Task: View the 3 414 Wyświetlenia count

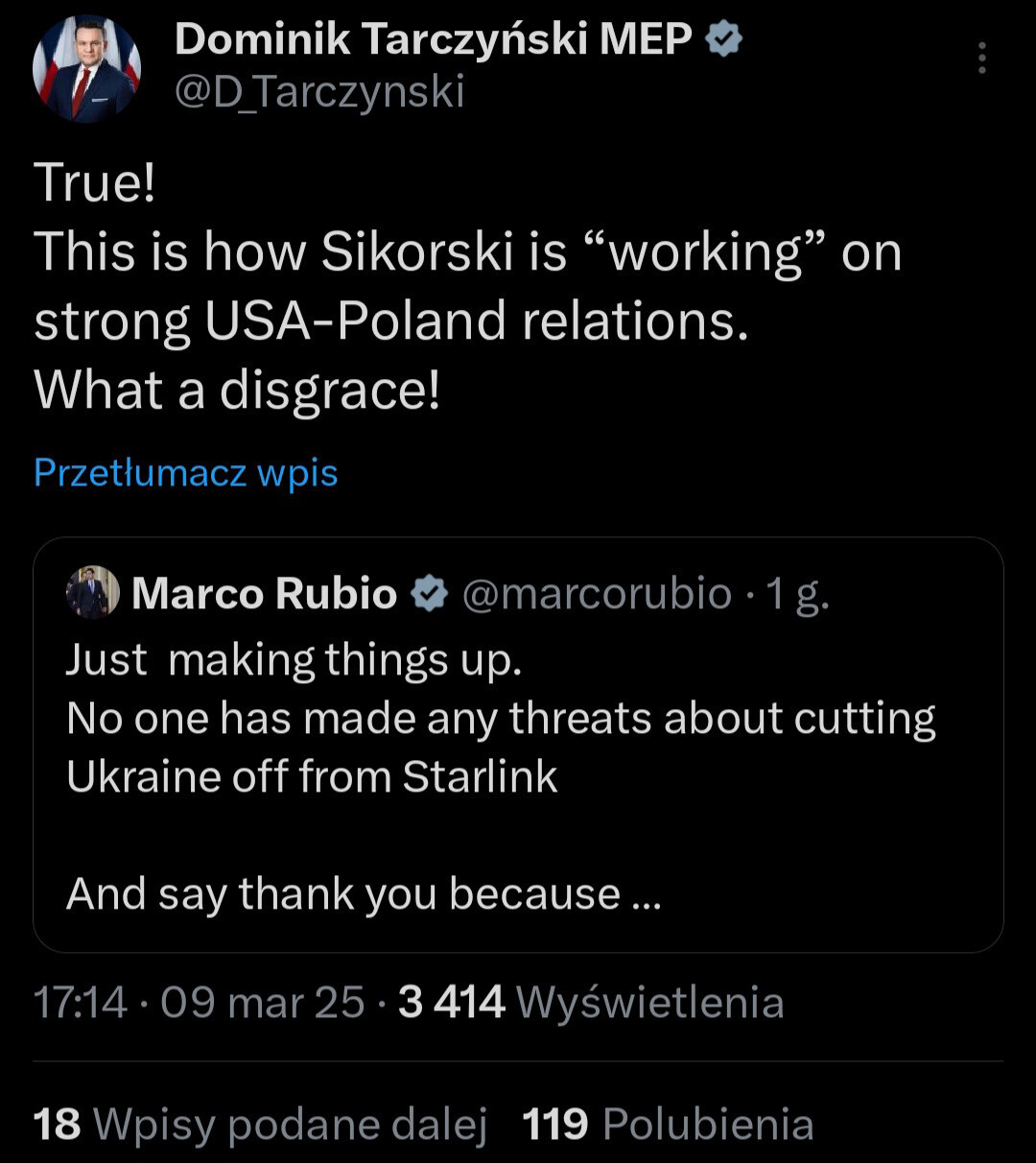Action: point(591,1003)
